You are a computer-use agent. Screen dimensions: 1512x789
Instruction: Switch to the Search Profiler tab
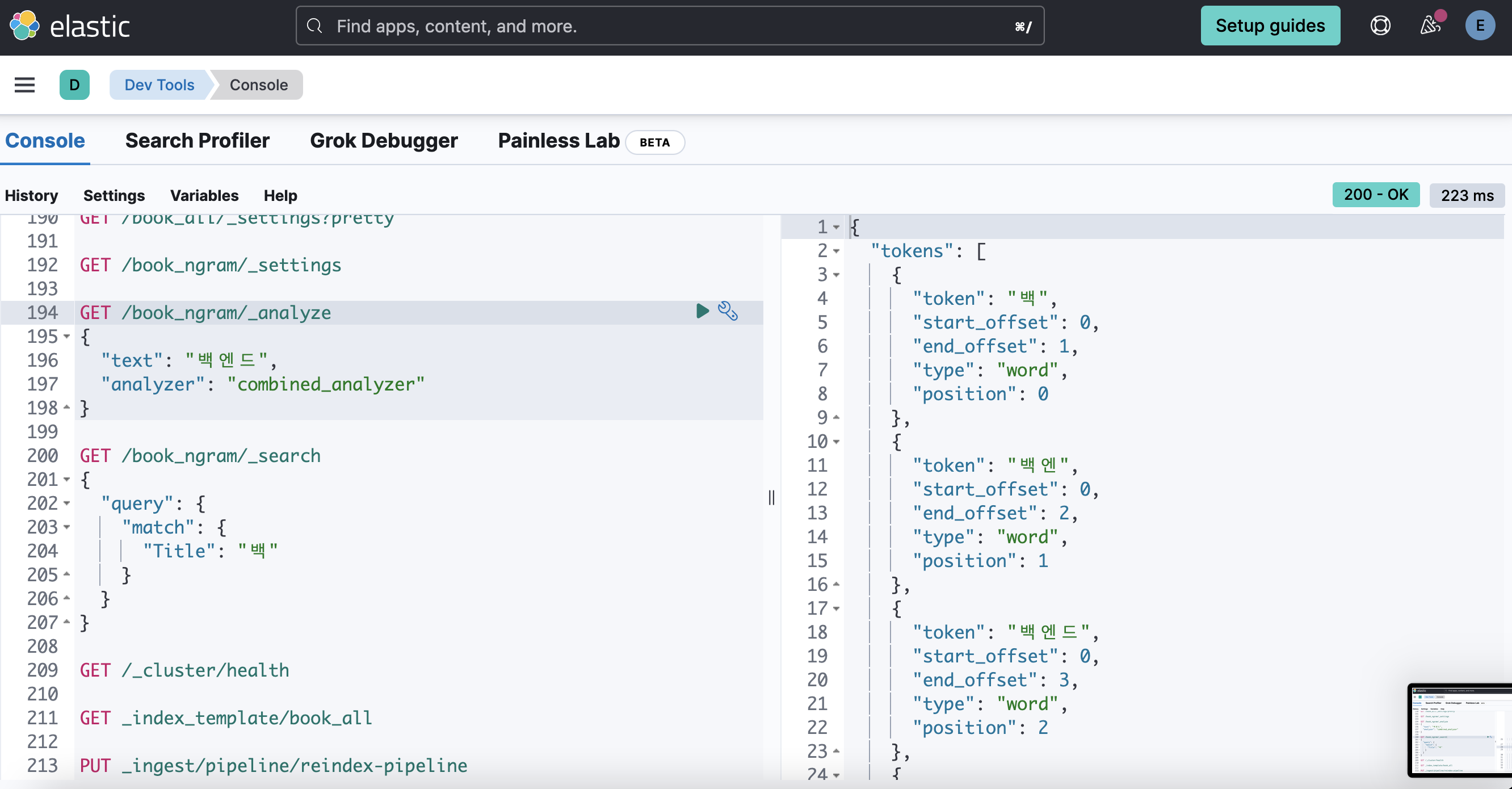(197, 141)
